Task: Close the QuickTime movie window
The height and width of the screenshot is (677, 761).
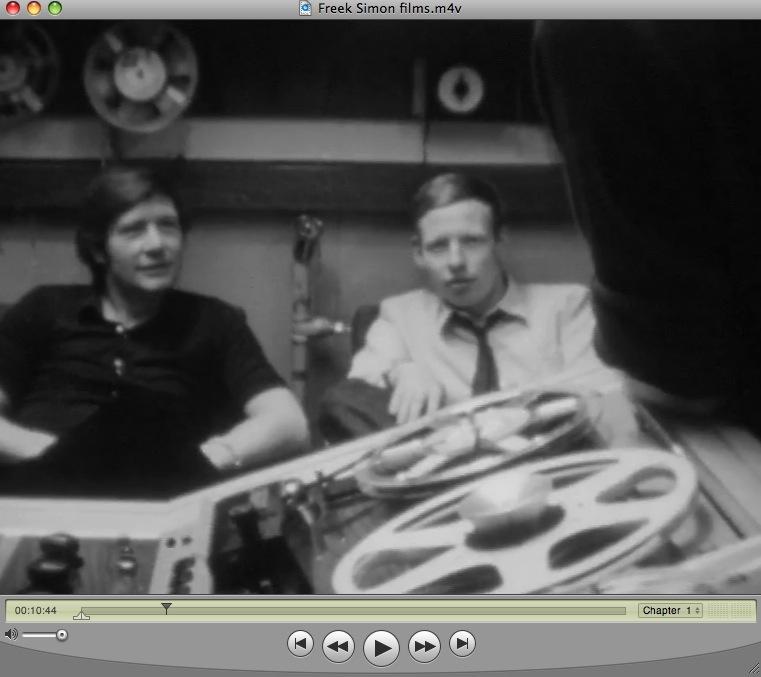Action: 12,8
